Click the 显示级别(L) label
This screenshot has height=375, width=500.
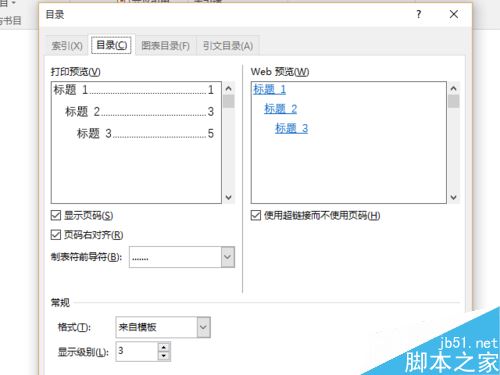83,352
